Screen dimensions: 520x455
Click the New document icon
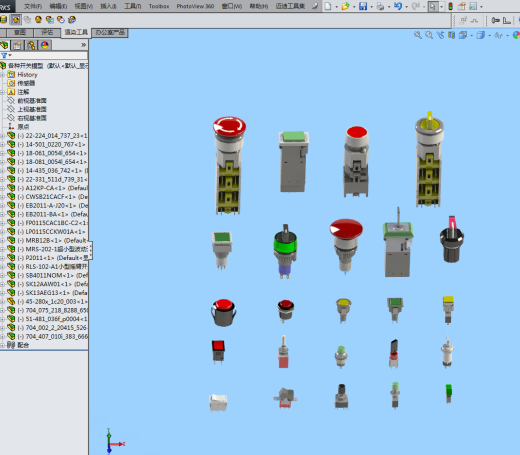click(328, 6)
